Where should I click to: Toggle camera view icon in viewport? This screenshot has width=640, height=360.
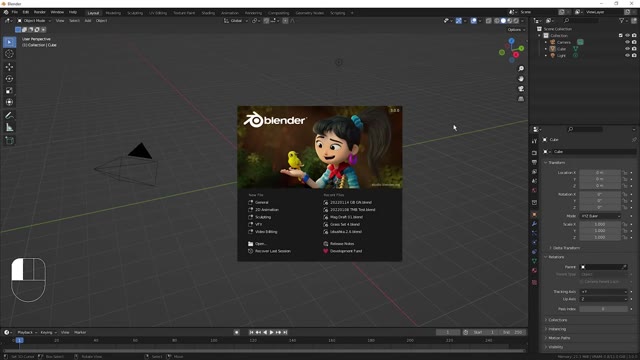coord(521,89)
